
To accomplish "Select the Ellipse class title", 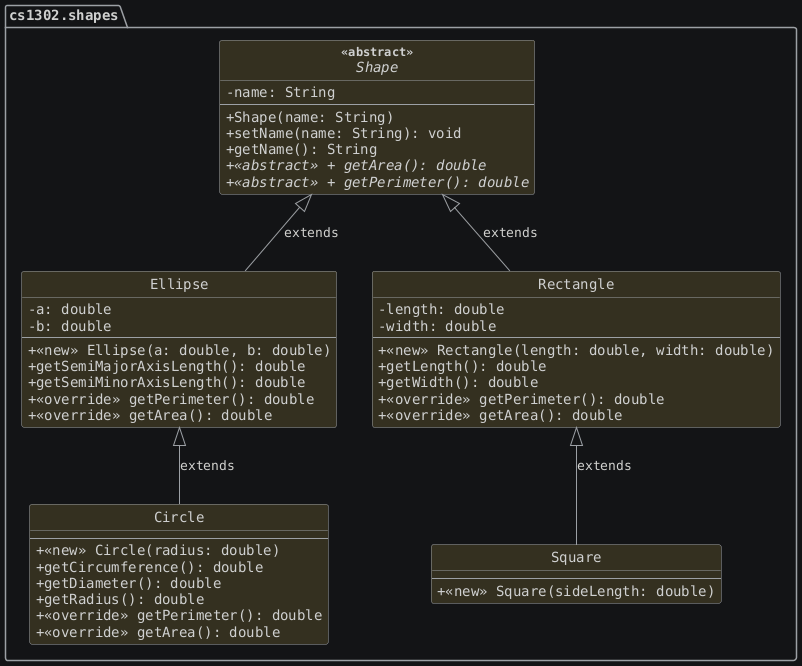I will (179, 284).
